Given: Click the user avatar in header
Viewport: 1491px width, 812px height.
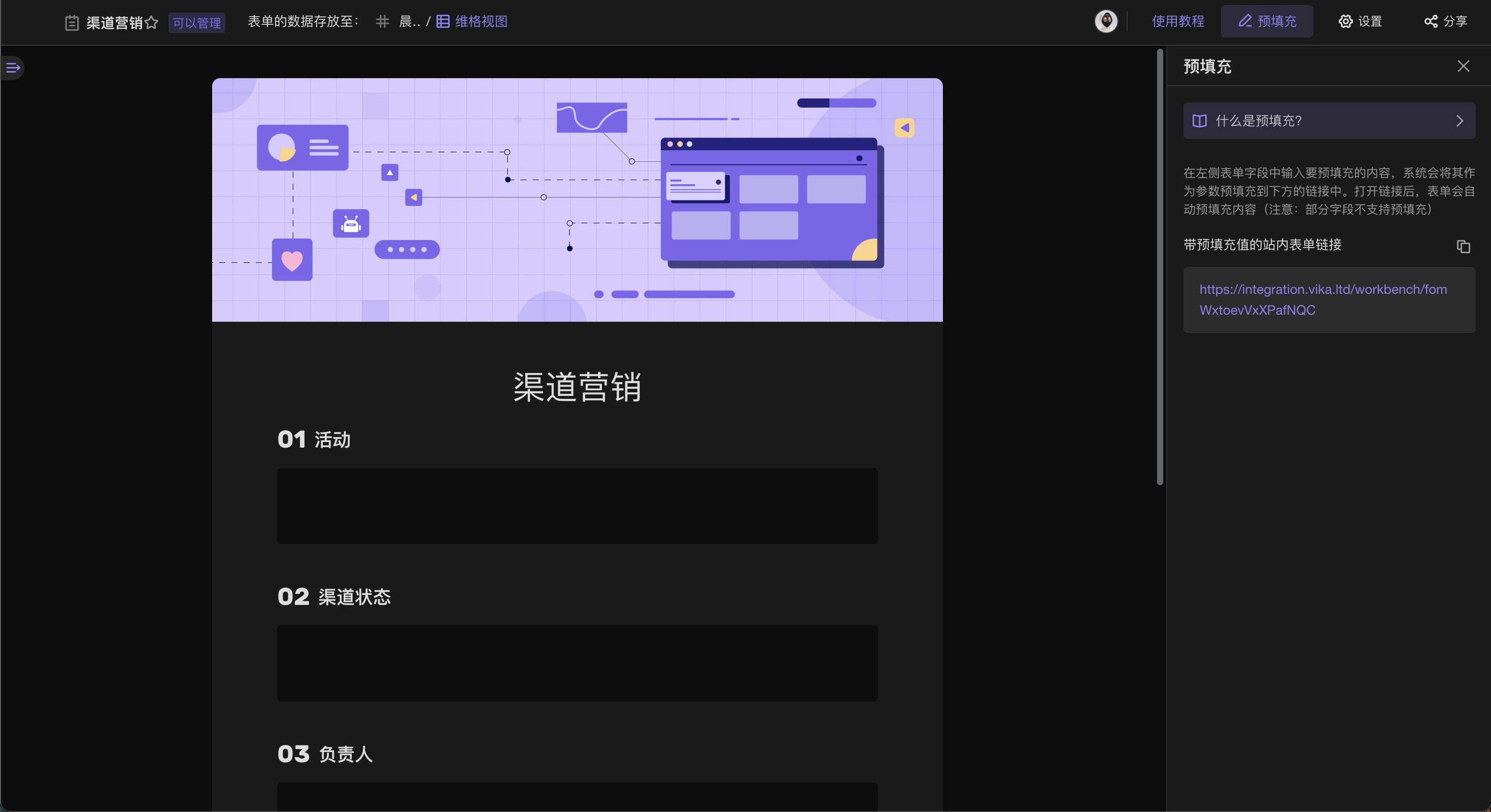Looking at the screenshot, I should tap(1105, 21).
